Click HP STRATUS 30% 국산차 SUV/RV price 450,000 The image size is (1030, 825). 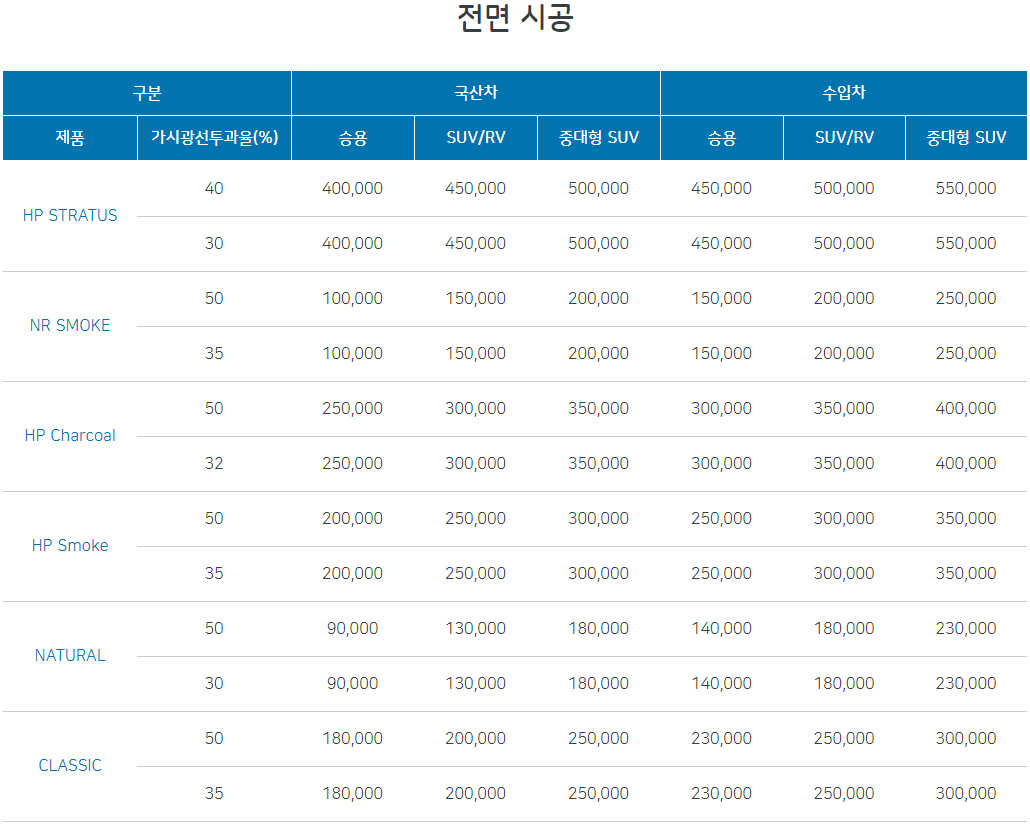coord(476,244)
